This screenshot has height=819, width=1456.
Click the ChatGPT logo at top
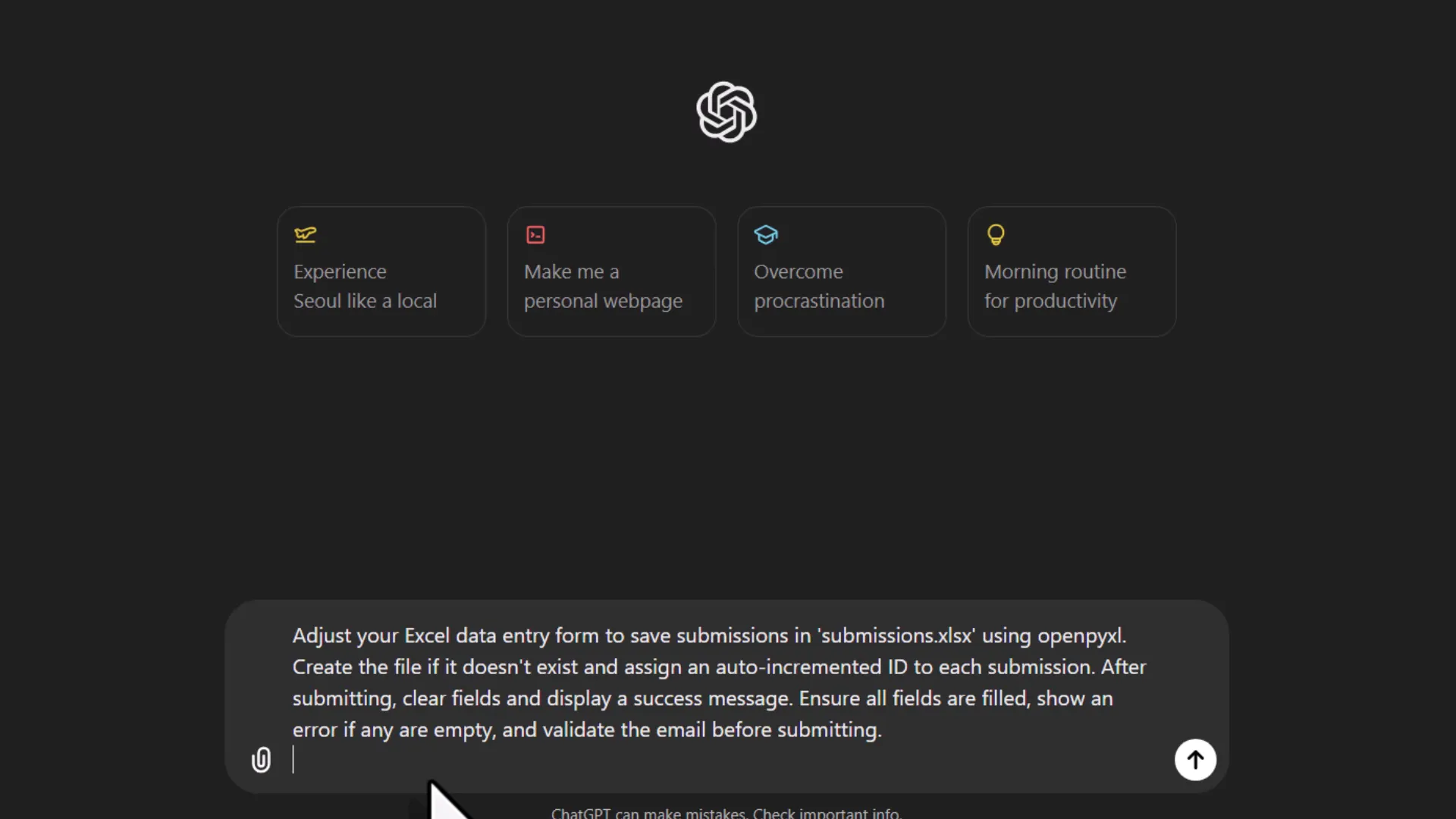point(726,112)
